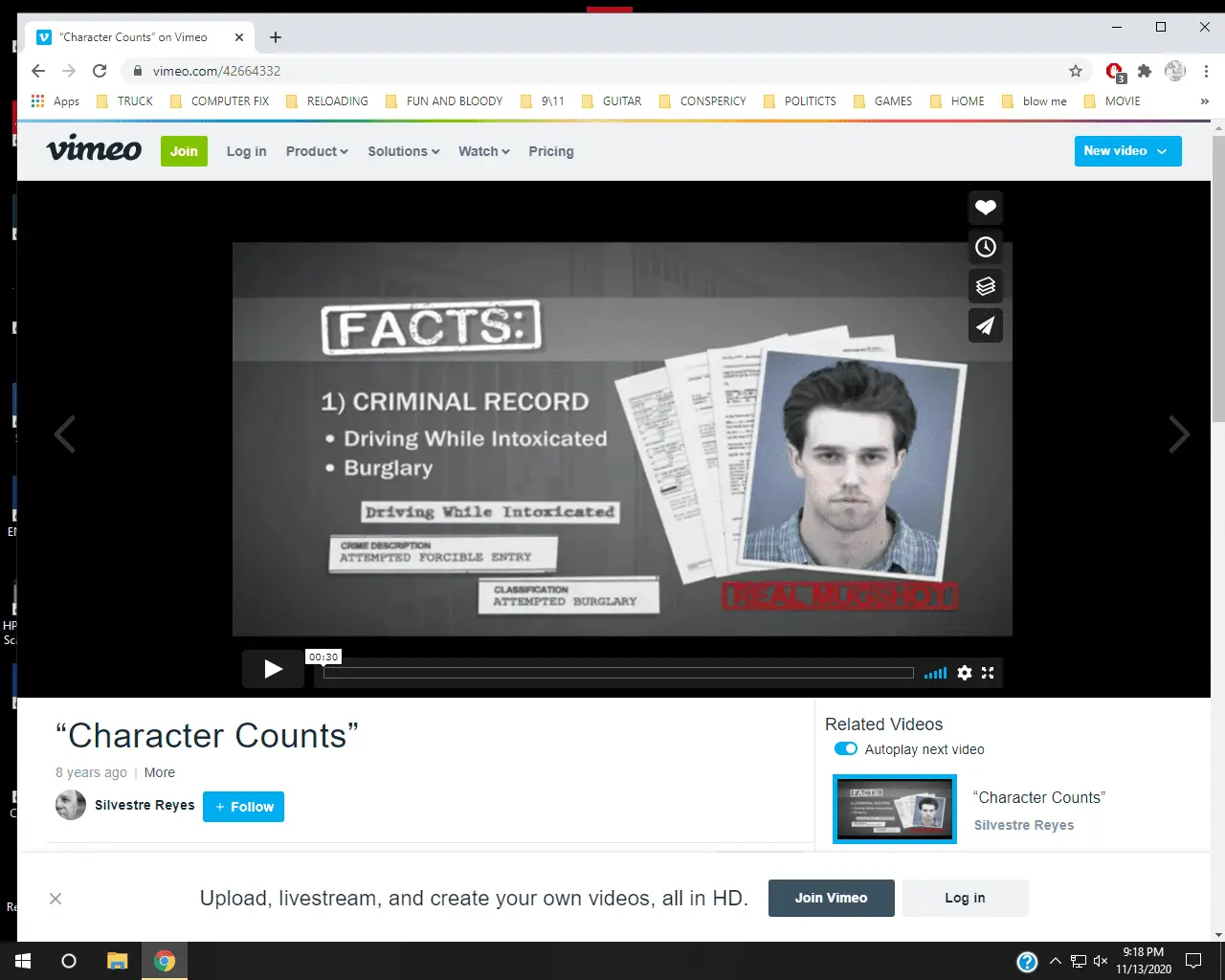This screenshot has height=980, width=1225.
Task: Share video with paper plane icon
Action: tap(985, 325)
